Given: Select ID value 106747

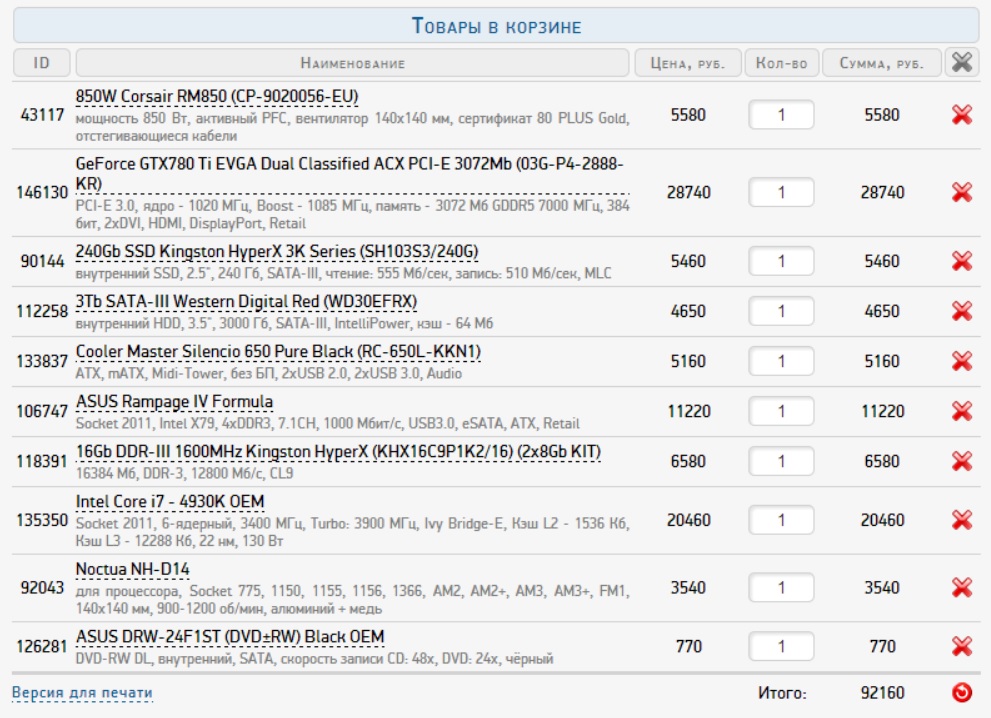Looking at the screenshot, I should coord(42,411).
